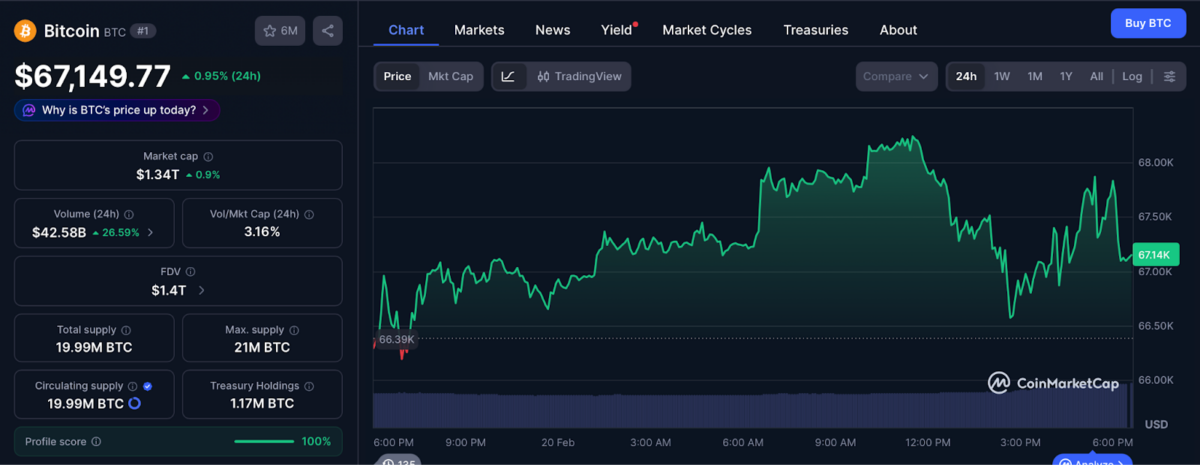The width and height of the screenshot is (1200, 465).
Task: Click the 12:00 PM time axis label
Action: [x=927, y=442]
